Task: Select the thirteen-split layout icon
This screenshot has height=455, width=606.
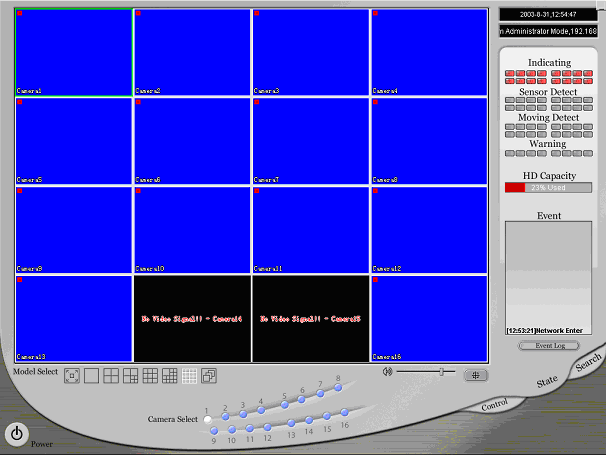Action: [170, 376]
